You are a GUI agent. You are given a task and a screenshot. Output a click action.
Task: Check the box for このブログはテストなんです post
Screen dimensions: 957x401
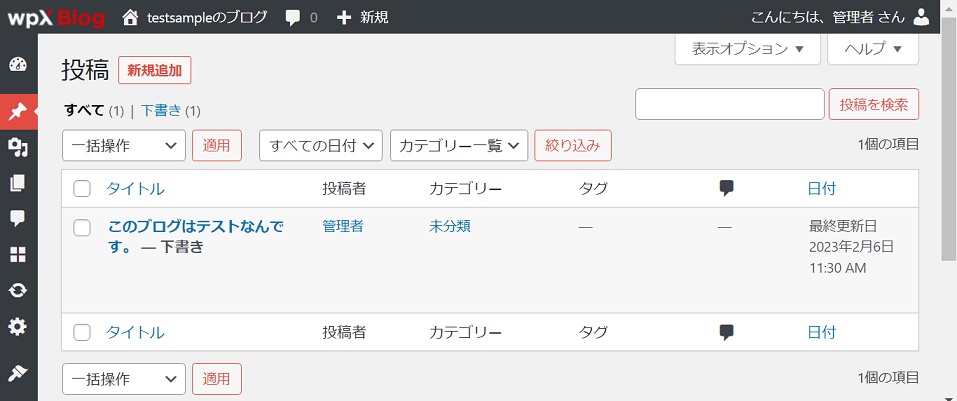tap(82, 228)
